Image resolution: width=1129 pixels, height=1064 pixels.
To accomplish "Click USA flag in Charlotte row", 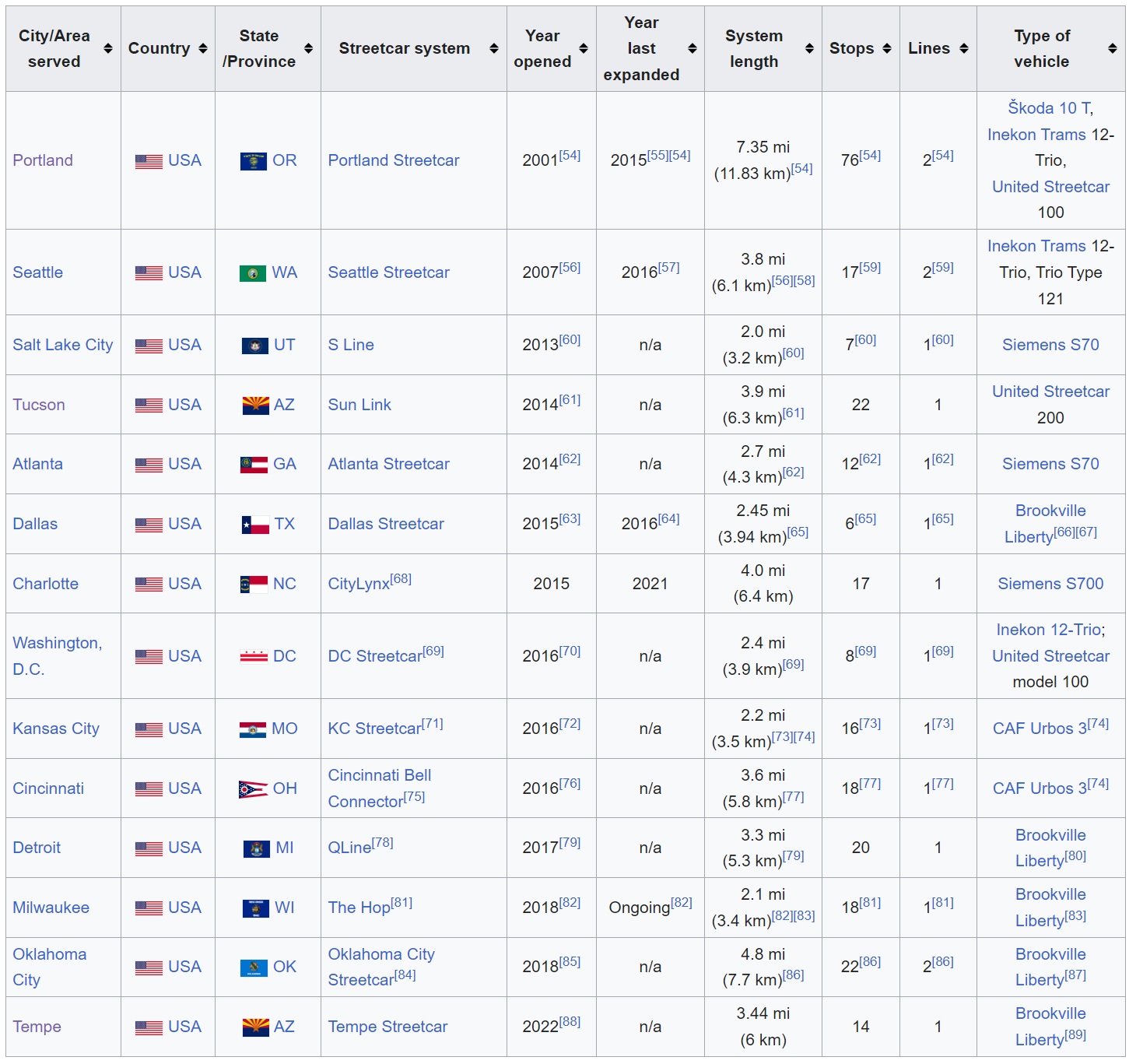I will tap(149, 585).
